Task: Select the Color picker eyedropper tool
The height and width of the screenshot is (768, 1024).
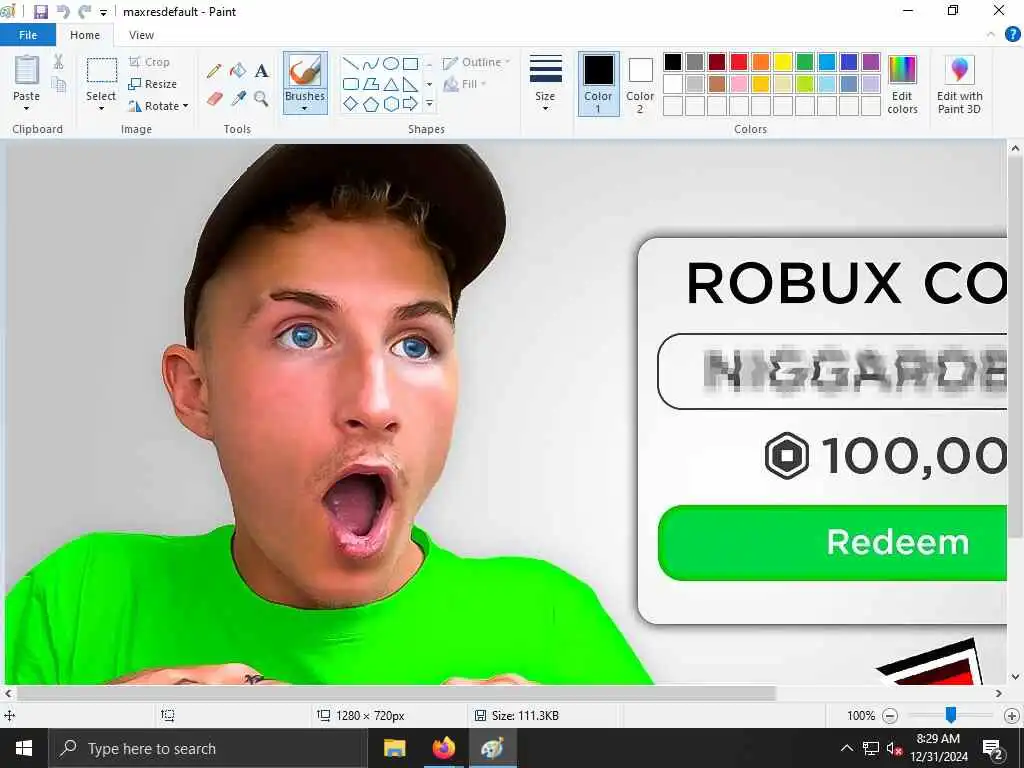Action: tap(238, 99)
